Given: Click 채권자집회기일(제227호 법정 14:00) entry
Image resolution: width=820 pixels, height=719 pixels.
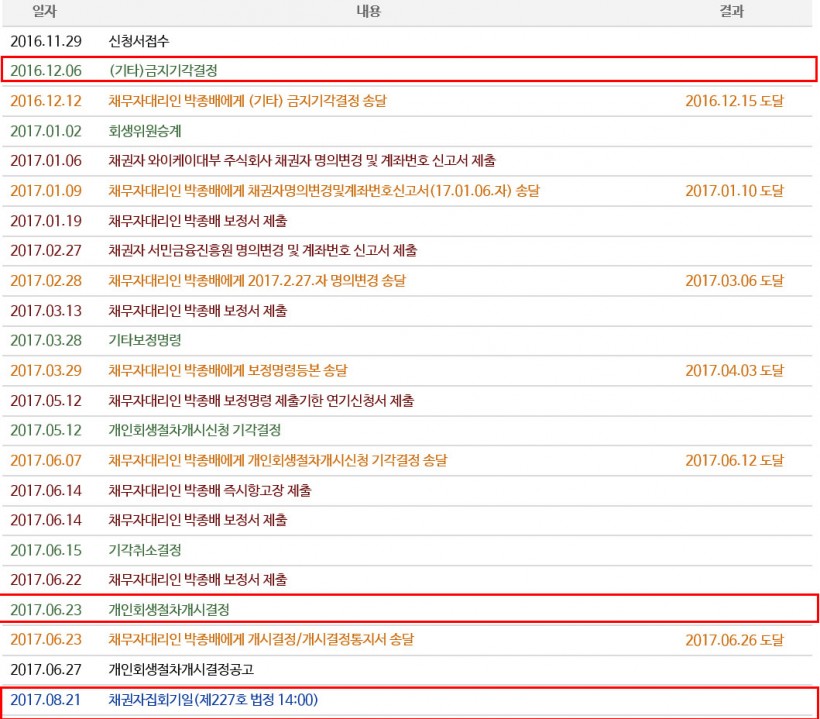Looking at the screenshot, I should tap(213, 700).
